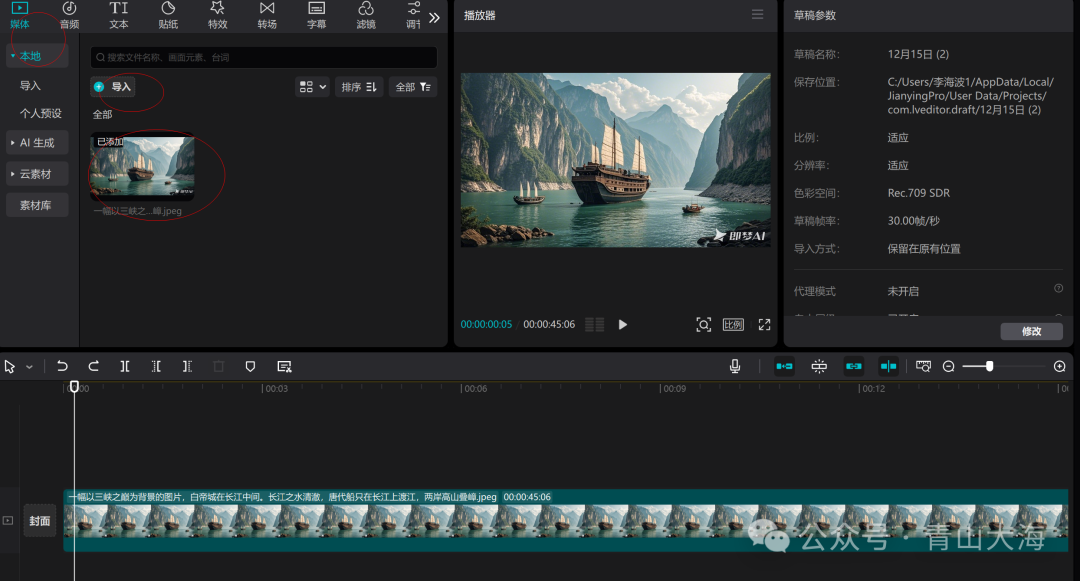The image size is (1080, 581).
Task: Open the 转场 transitions tab
Action: click(x=267, y=15)
